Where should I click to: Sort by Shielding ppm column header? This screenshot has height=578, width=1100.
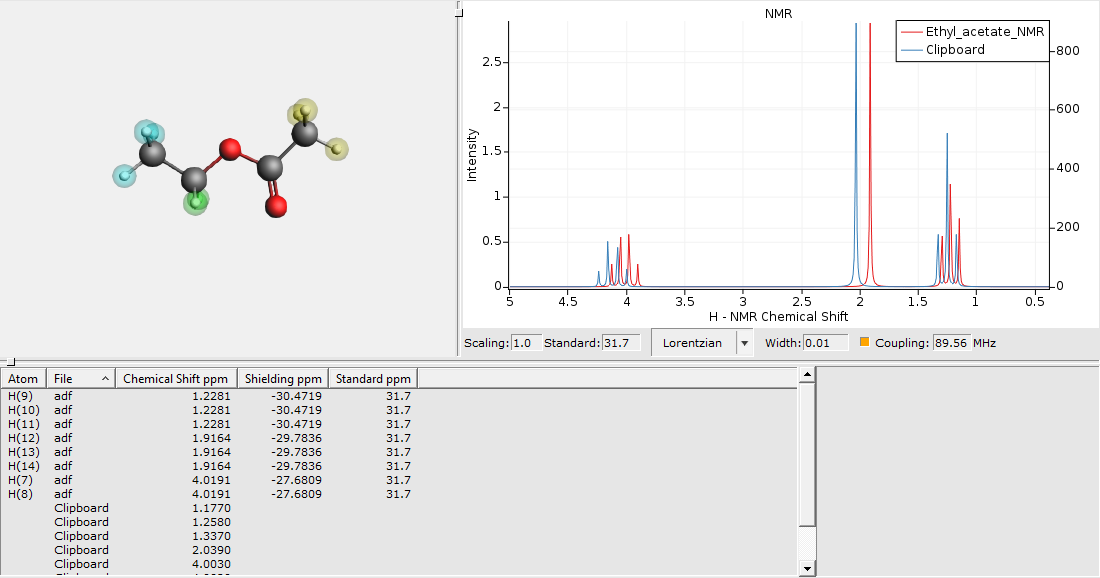click(283, 379)
